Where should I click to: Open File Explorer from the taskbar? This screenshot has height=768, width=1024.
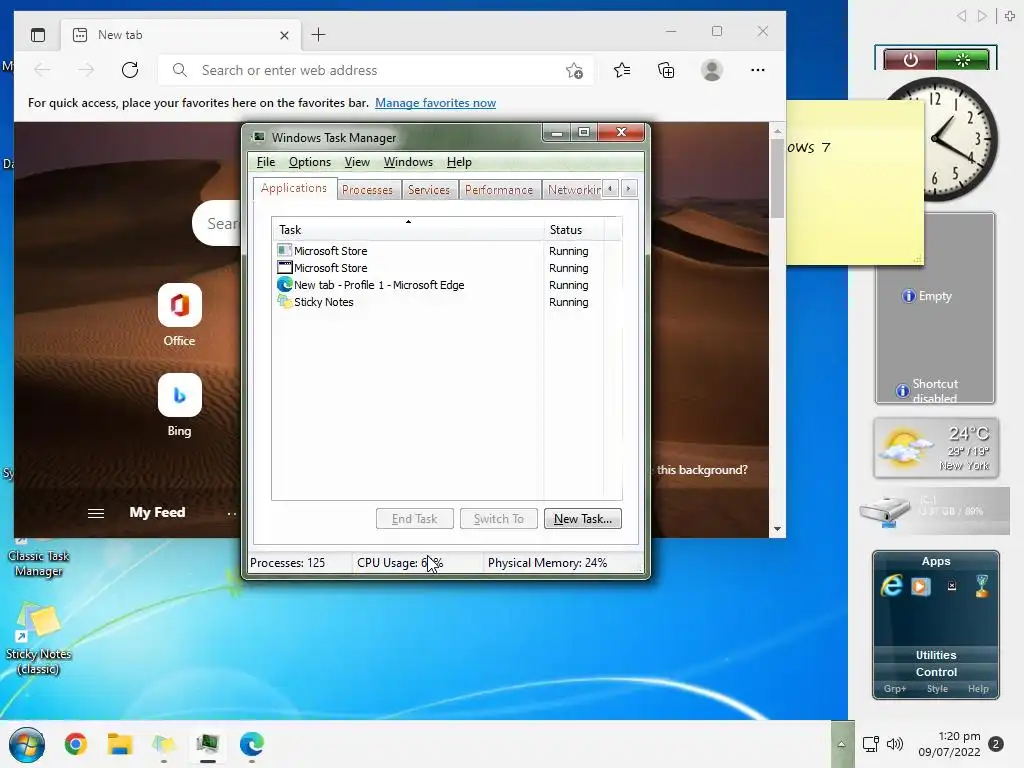coord(120,744)
